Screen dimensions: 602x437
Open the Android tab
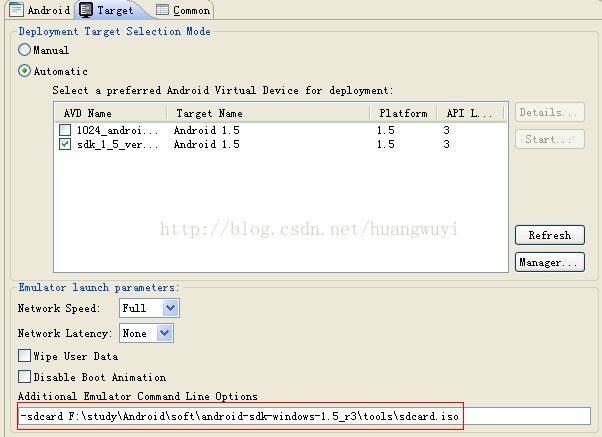[39, 10]
